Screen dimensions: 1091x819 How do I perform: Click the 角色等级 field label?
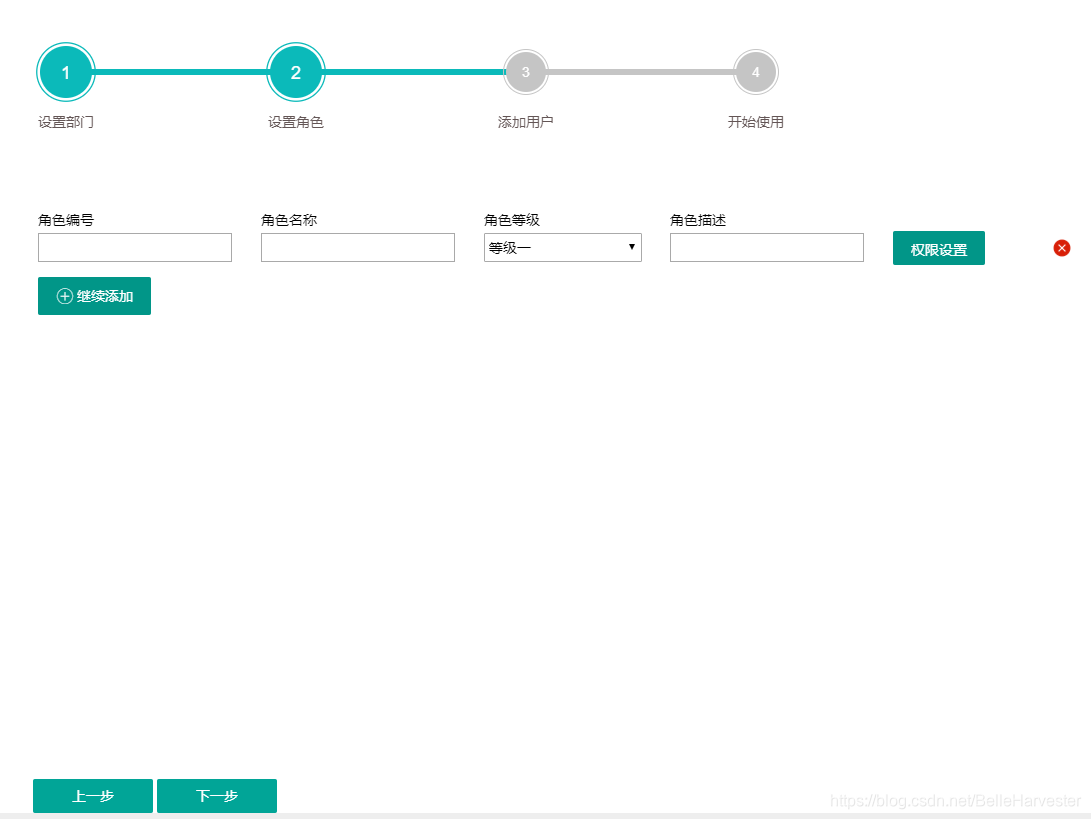tap(512, 220)
